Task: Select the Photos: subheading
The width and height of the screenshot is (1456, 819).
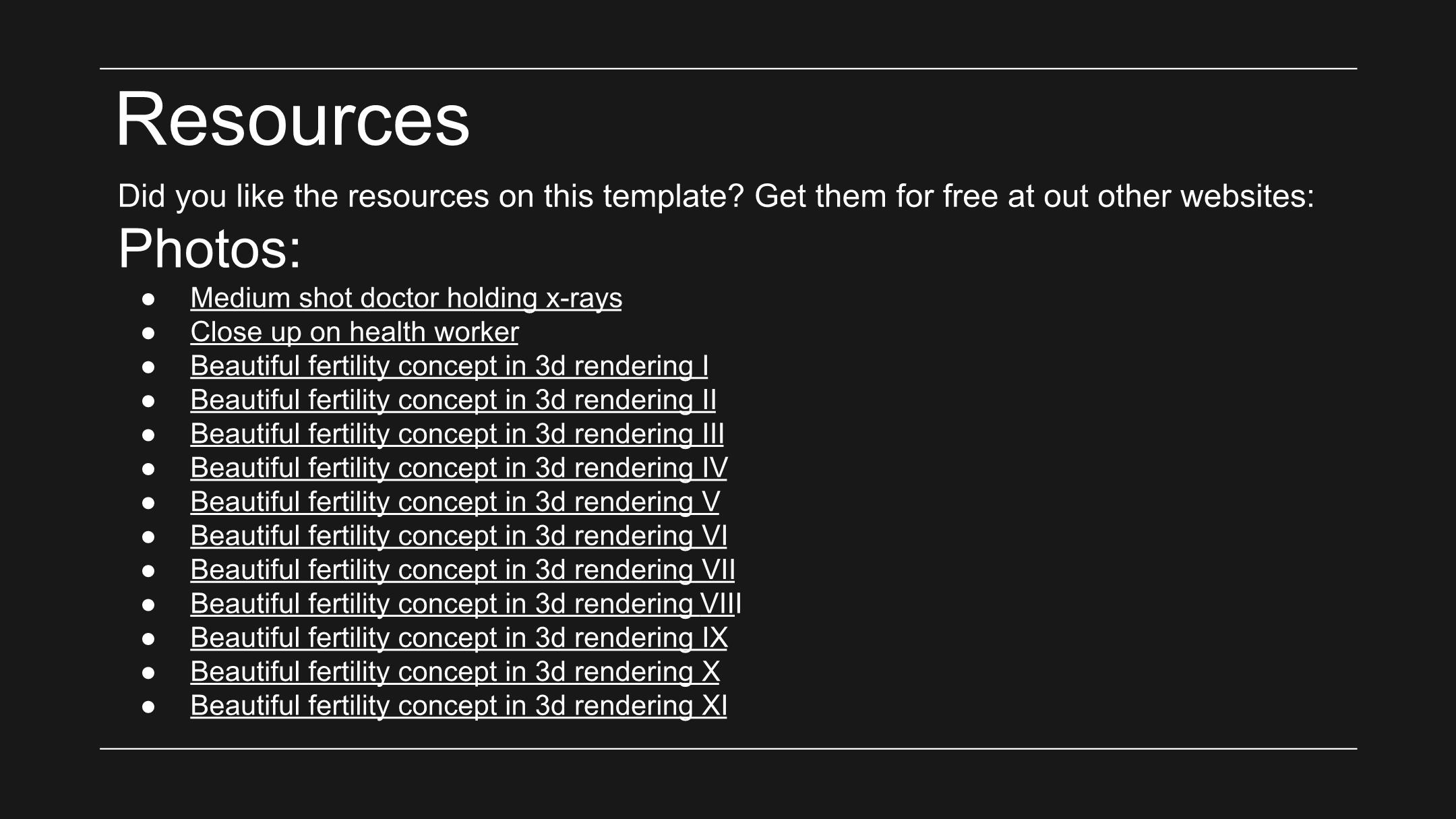Action: tap(210, 249)
